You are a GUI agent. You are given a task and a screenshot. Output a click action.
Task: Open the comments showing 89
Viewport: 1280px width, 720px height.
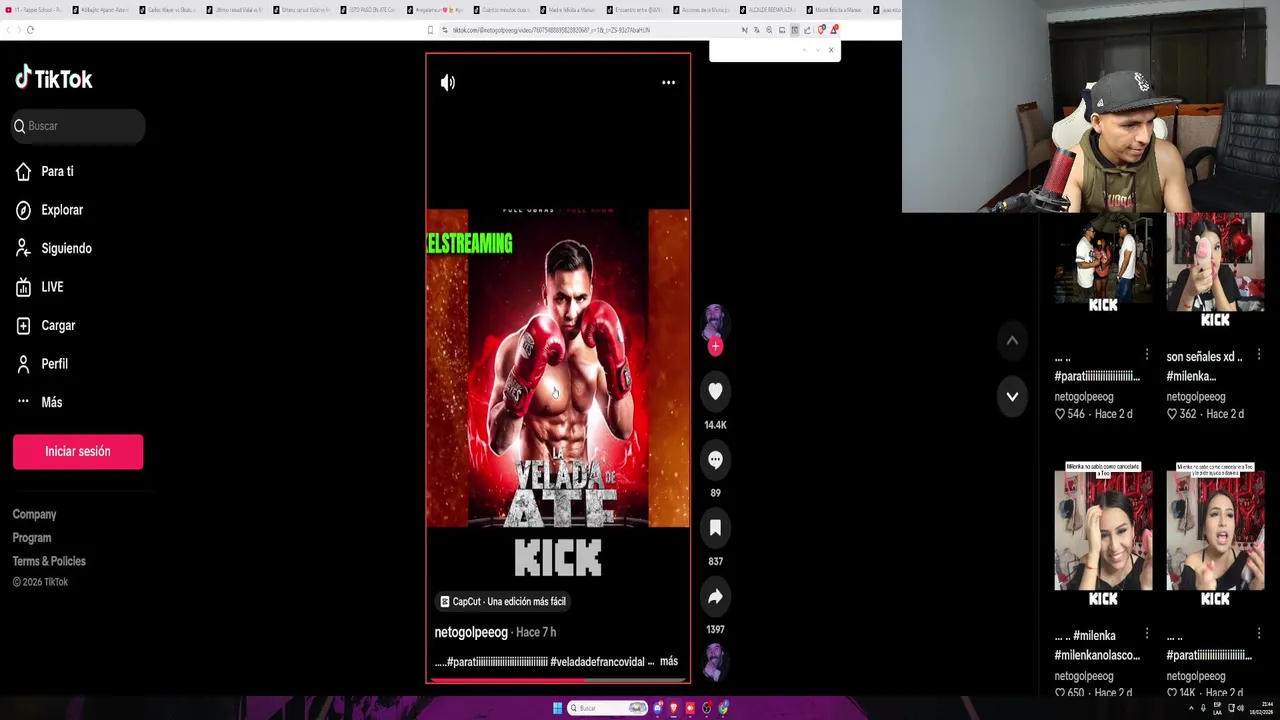715,460
